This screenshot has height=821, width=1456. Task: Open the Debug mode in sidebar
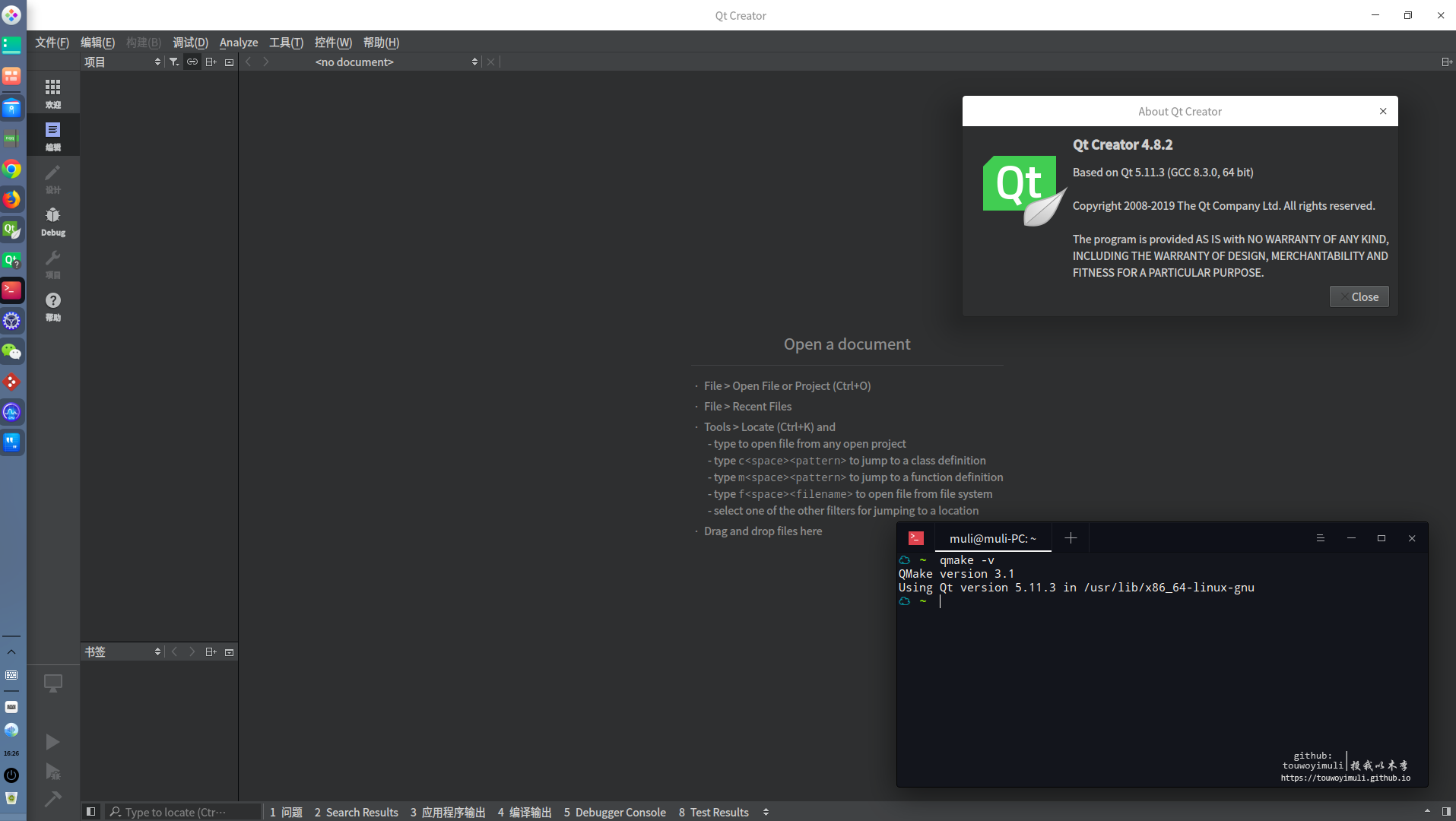pyautogui.click(x=52, y=221)
